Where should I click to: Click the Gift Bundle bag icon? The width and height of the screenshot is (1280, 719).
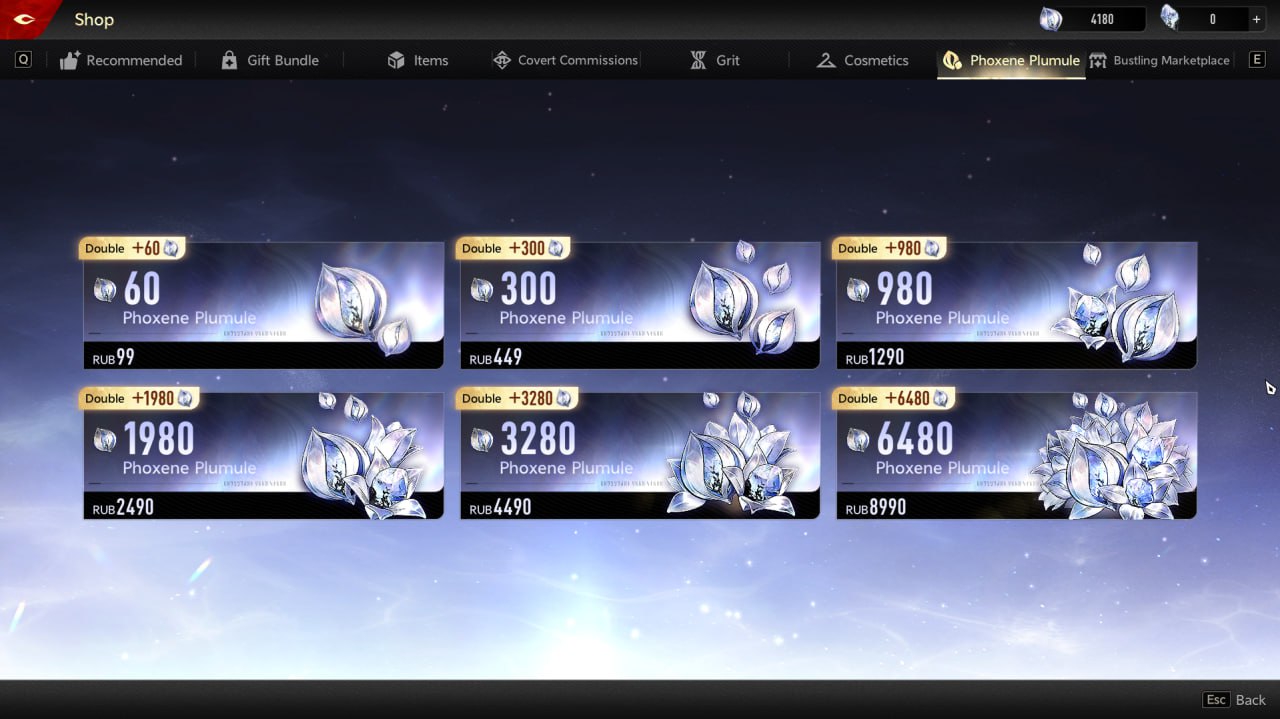pyautogui.click(x=229, y=60)
